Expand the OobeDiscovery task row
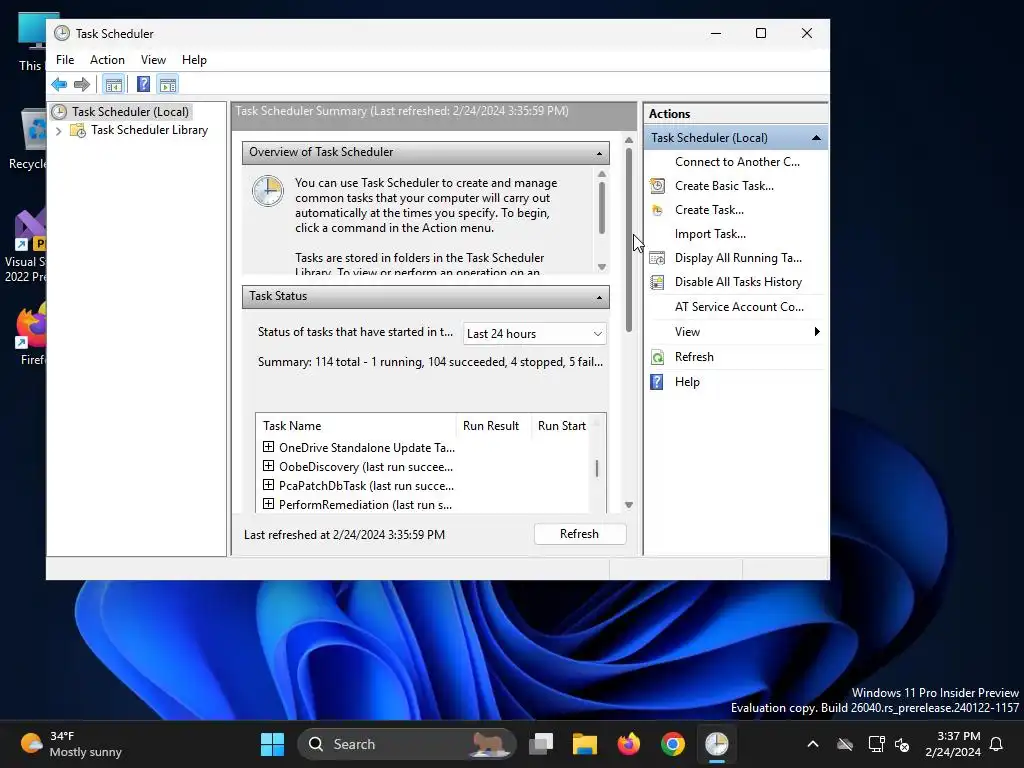The width and height of the screenshot is (1024, 768). (x=268, y=466)
